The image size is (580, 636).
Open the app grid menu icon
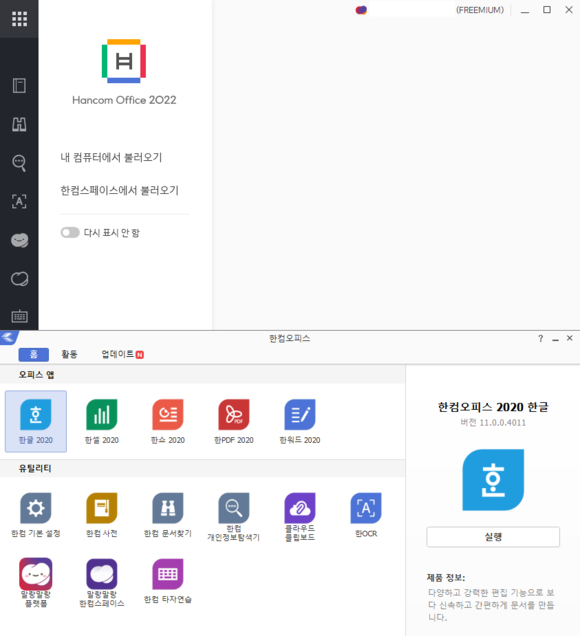pyautogui.click(x=19, y=19)
